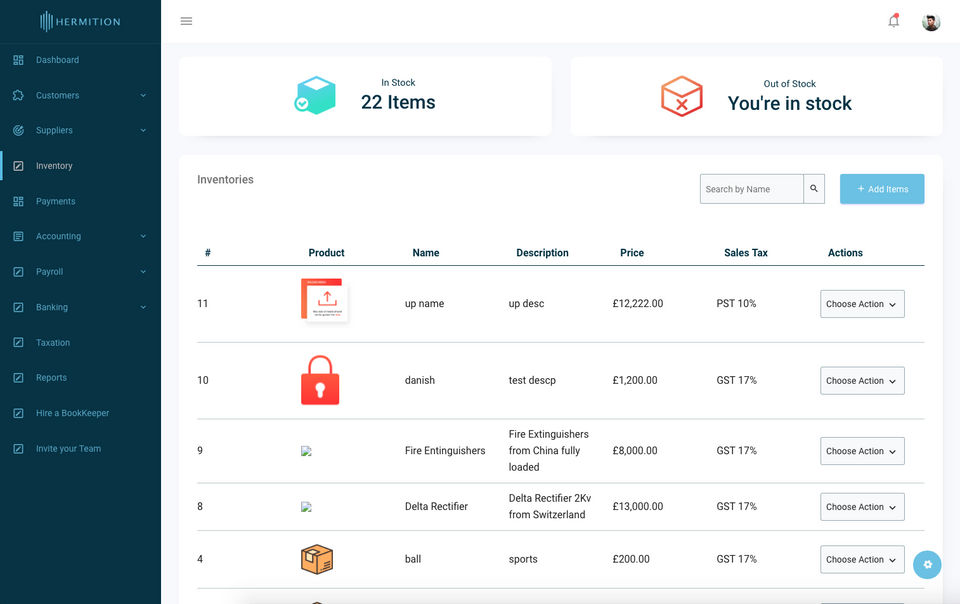
Task: Open Choose Action for Delta Rectifier
Action: pos(862,507)
